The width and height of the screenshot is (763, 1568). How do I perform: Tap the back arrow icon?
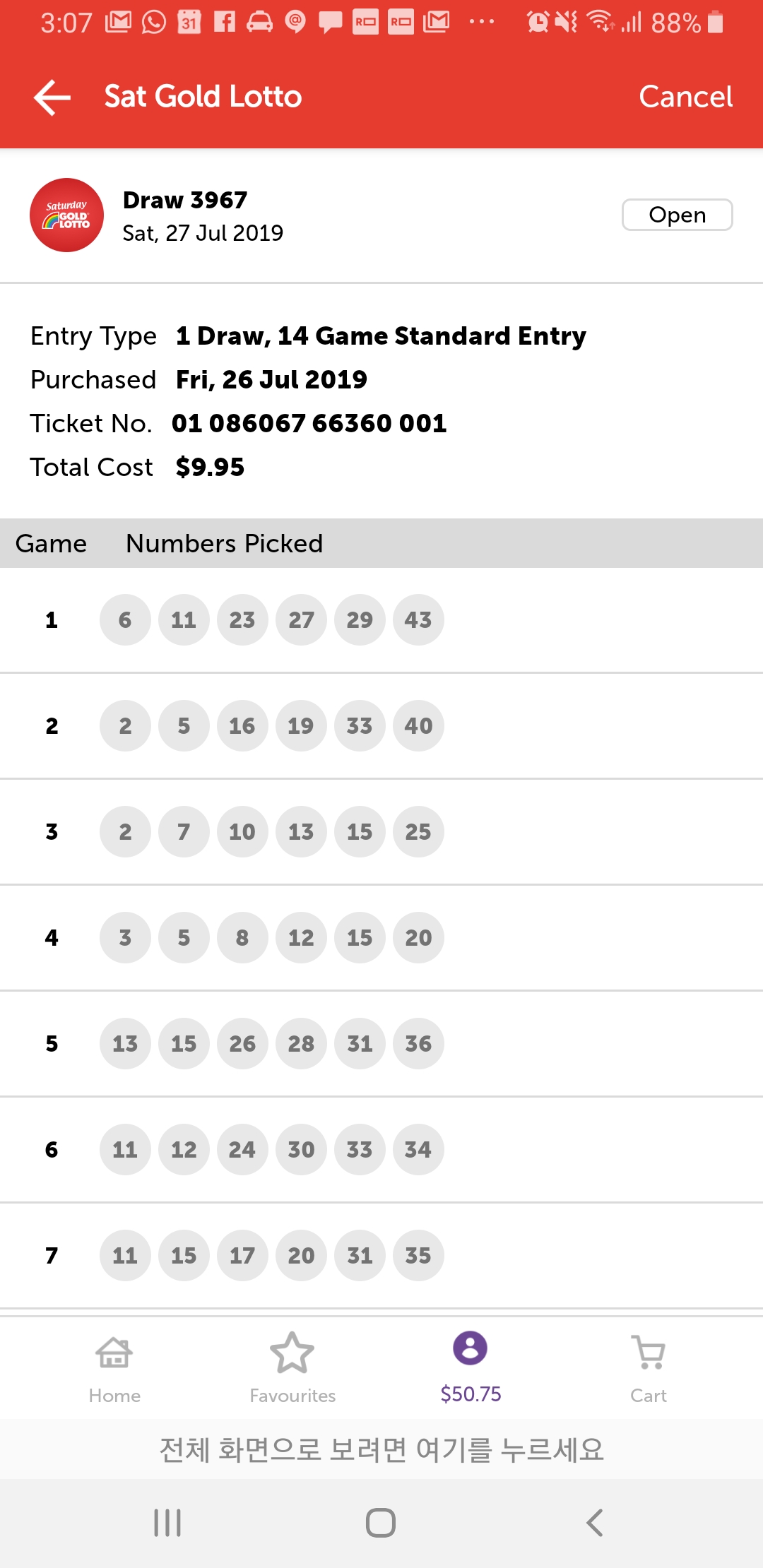click(52, 97)
